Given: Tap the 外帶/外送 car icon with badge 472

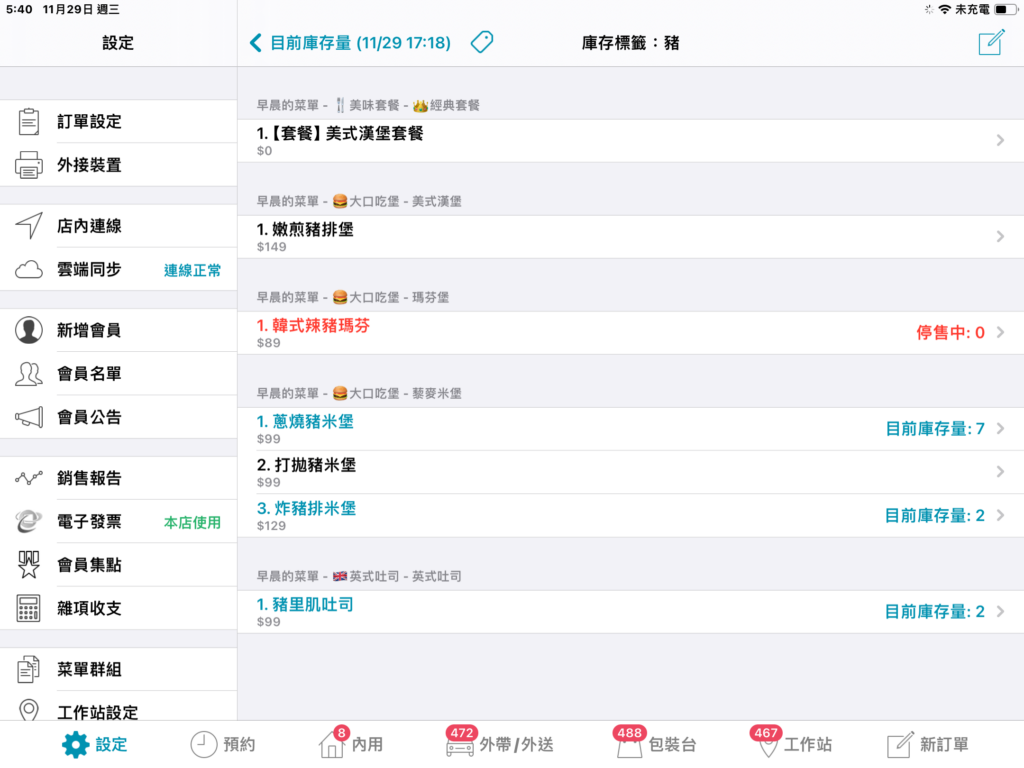Looking at the screenshot, I should (460, 748).
